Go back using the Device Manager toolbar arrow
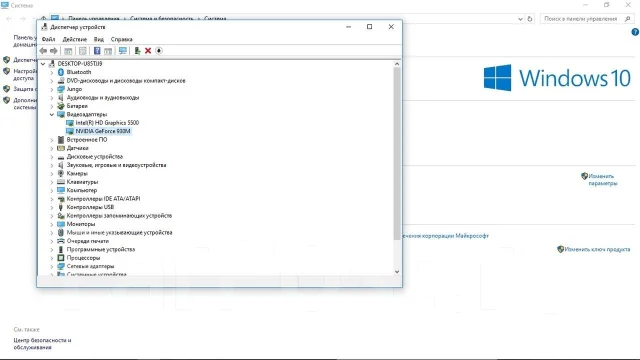Viewport: 640px width, 360px height. pyautogui.click(x=43, y=51)
